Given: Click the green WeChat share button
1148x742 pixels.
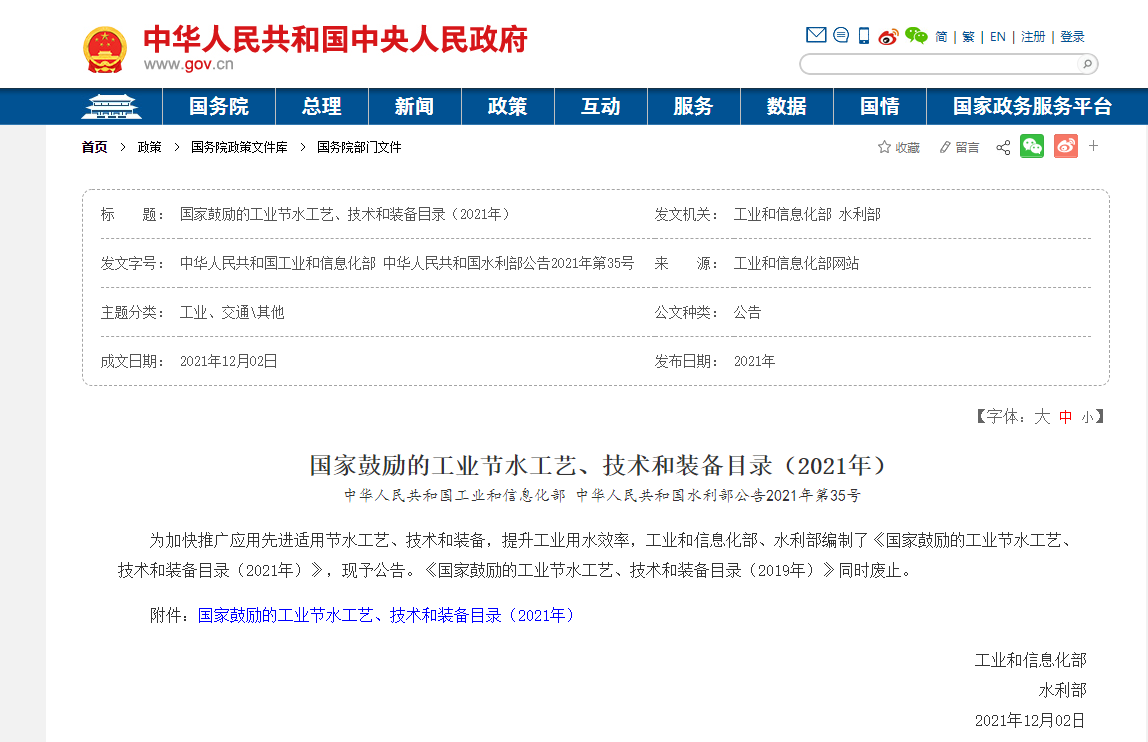Looking at the screenshot, I should pyautogui.click(x=1032, y=147).
